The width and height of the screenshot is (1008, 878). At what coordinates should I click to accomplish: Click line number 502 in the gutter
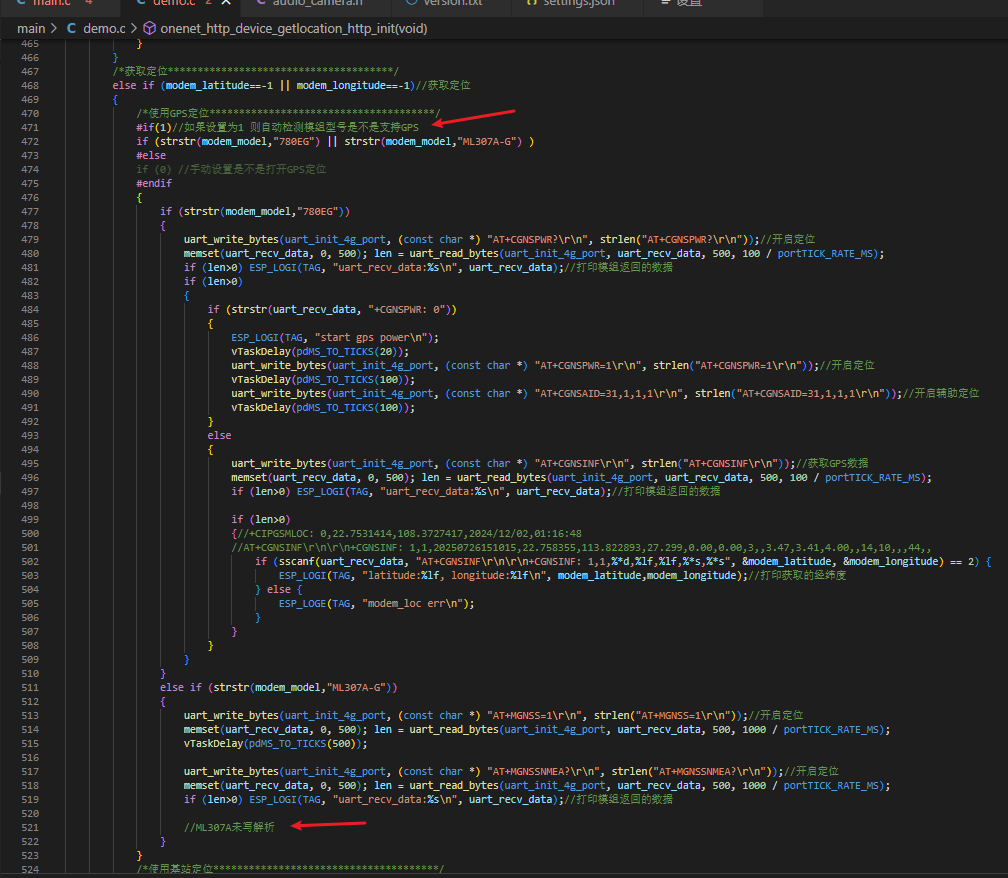point(30,561)
